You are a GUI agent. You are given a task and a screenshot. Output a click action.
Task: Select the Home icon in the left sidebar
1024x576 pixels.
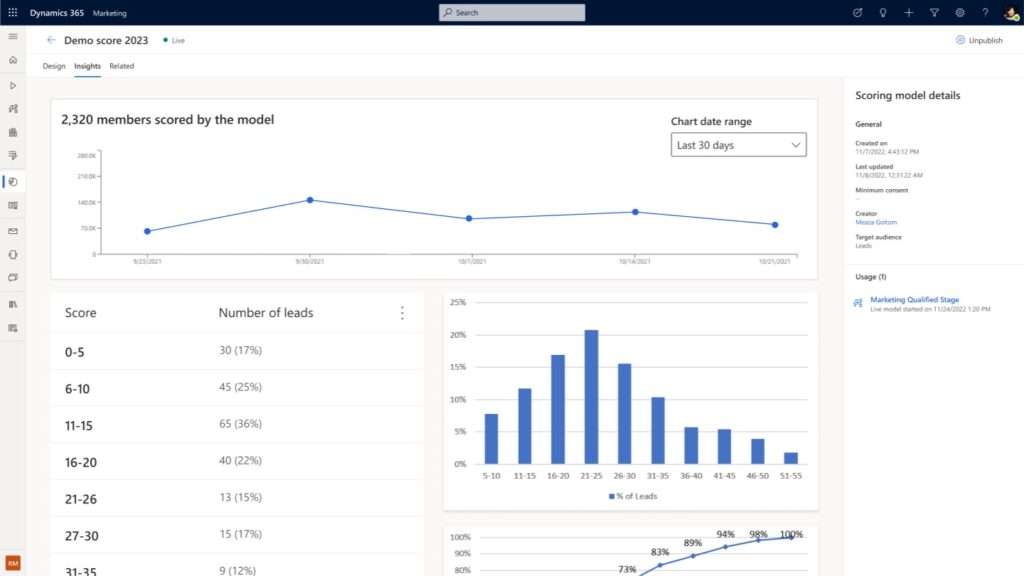pyautogui.click(x=13, y=60)
